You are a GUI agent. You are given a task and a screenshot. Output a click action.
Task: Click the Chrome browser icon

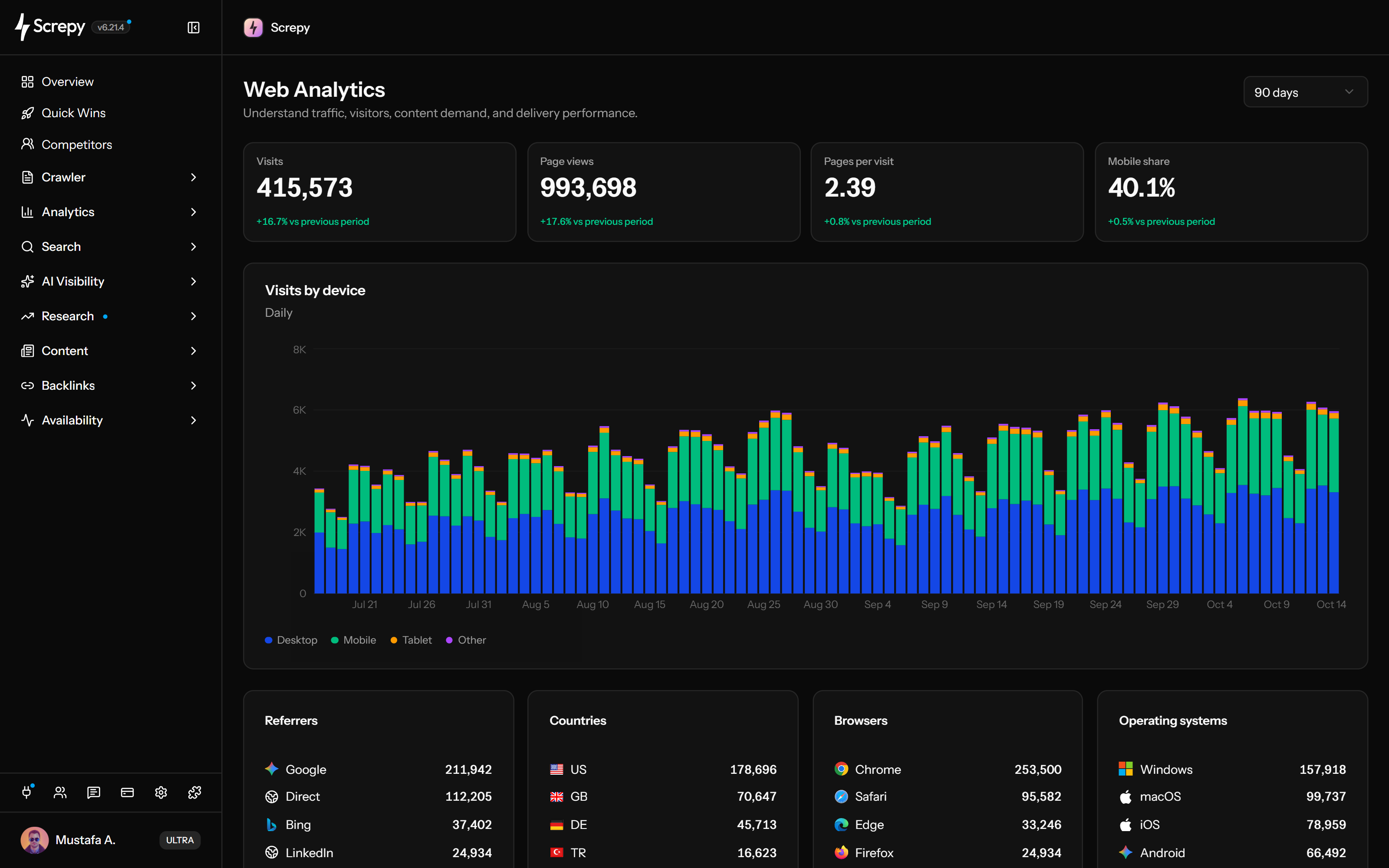tap(841, 769)
